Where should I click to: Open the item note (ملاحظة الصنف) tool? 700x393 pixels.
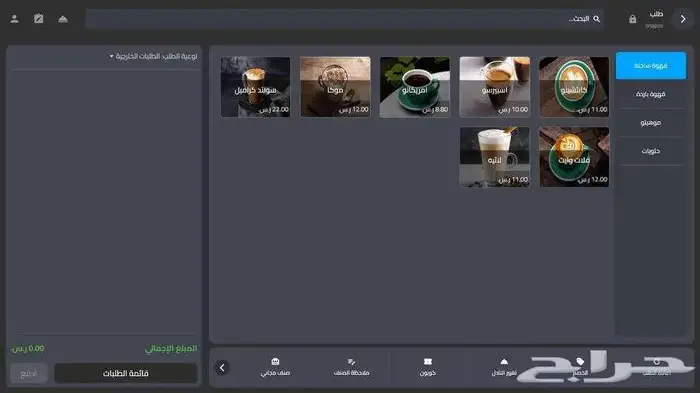[x=351, y=361]
